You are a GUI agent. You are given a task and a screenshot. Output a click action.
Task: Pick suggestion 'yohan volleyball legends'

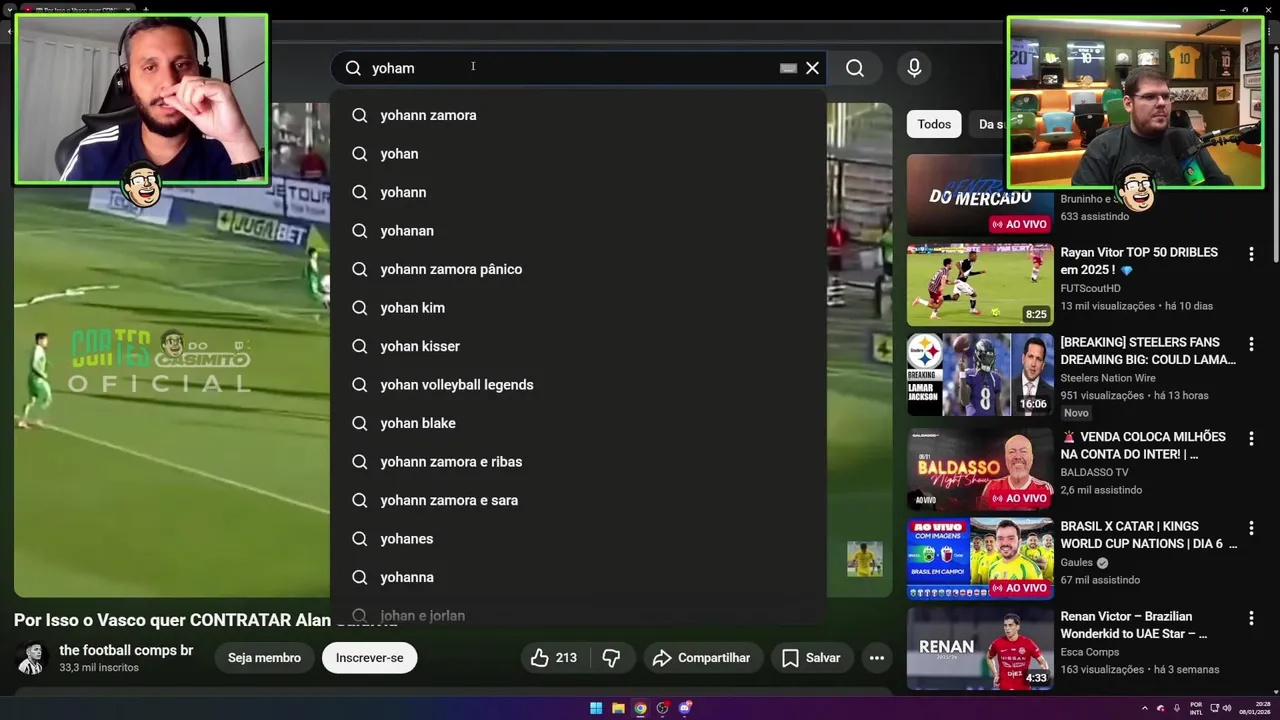[x=578, y=385]
